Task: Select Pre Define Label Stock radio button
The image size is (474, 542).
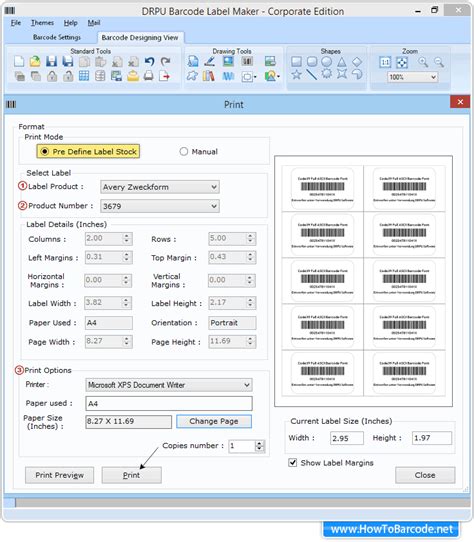Action: click(45, 151)
